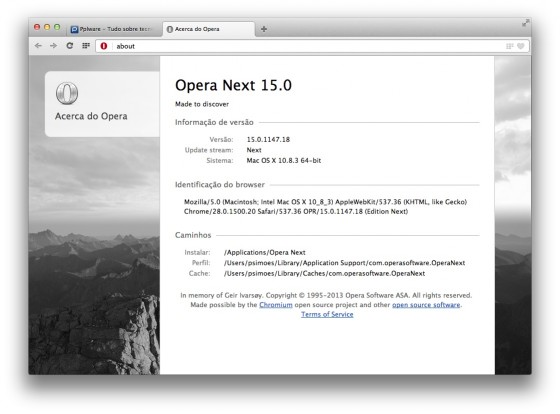Click the Made to discover tagline
This screenshot has height=414, width=560.
(x=202, y=104)
